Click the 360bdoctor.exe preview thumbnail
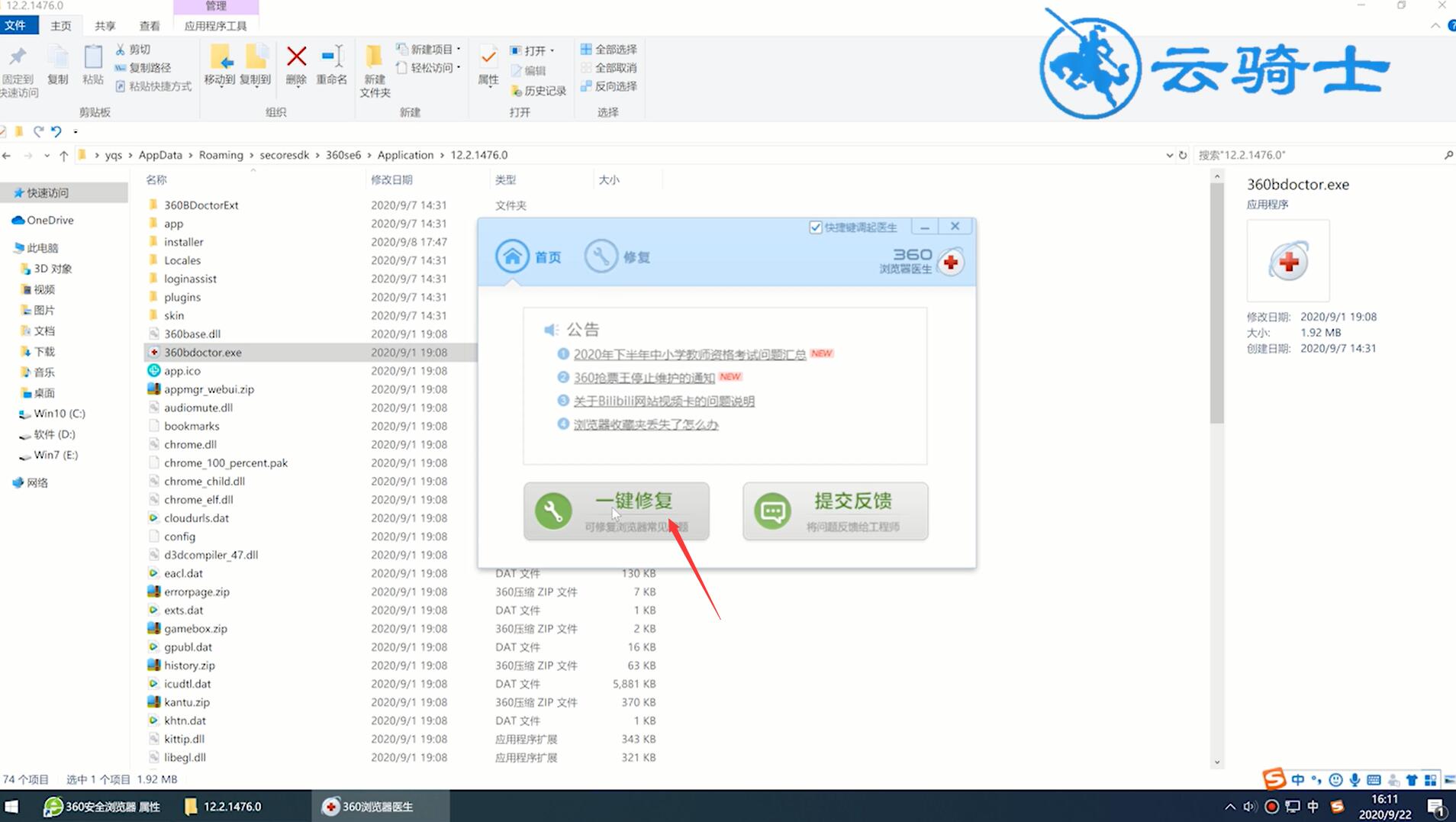Screen dimensions: 1456x822 tap(1288, 262)
